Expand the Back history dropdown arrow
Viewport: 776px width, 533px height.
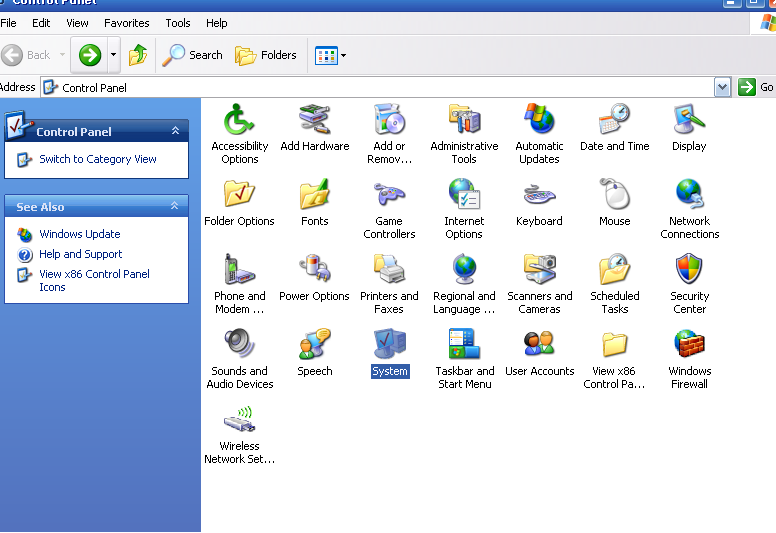(x=62, y=55)
